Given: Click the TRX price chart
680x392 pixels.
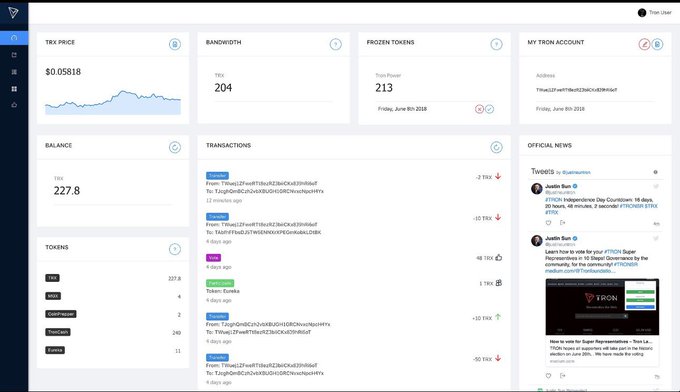Looking at the screenshot, I should [113, 102].
